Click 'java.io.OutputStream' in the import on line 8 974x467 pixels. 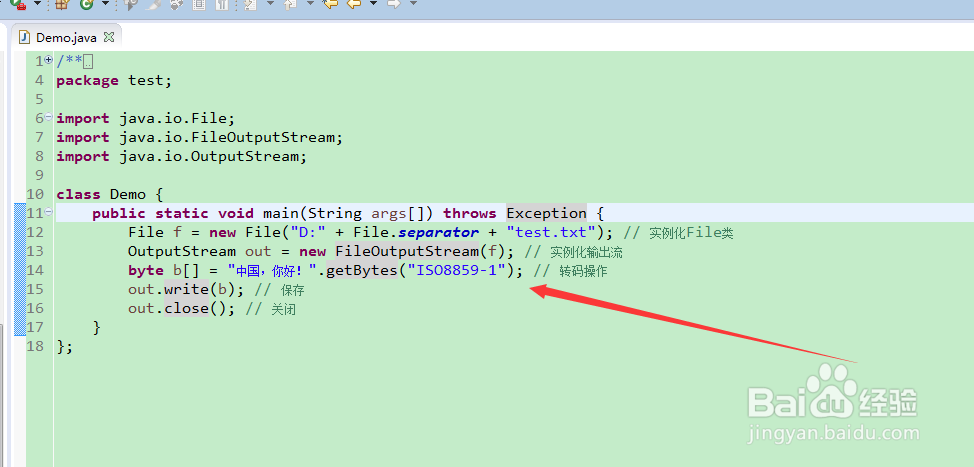[209, 156]
